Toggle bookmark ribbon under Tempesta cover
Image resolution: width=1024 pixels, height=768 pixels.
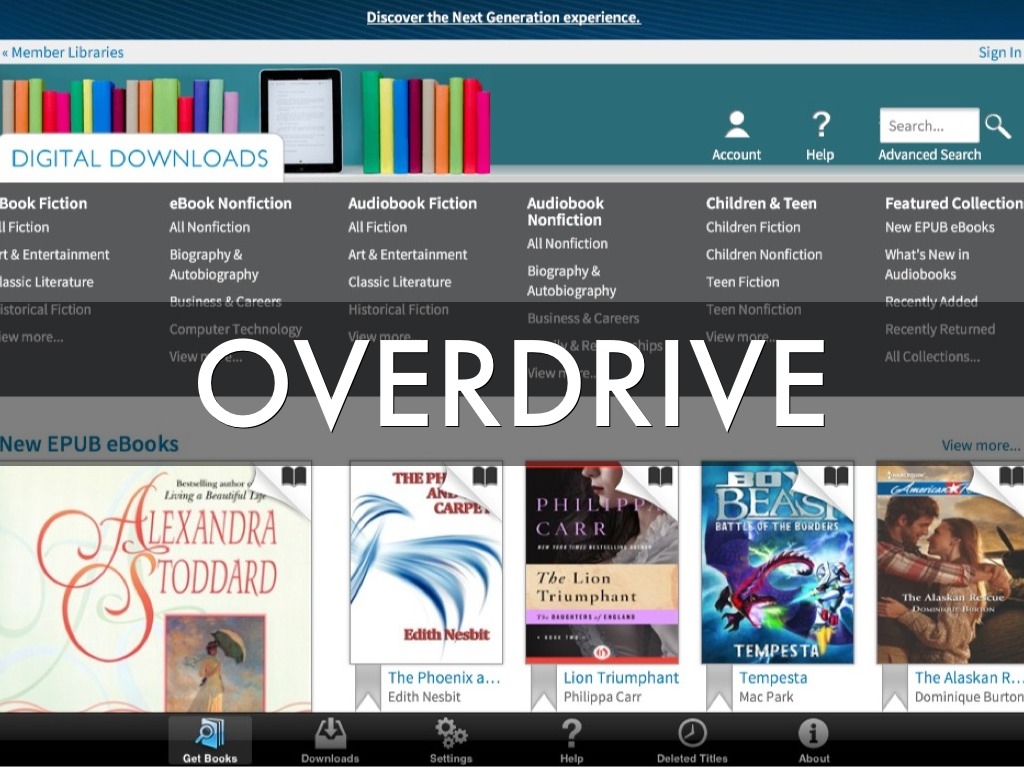click(x=718, y=686)
